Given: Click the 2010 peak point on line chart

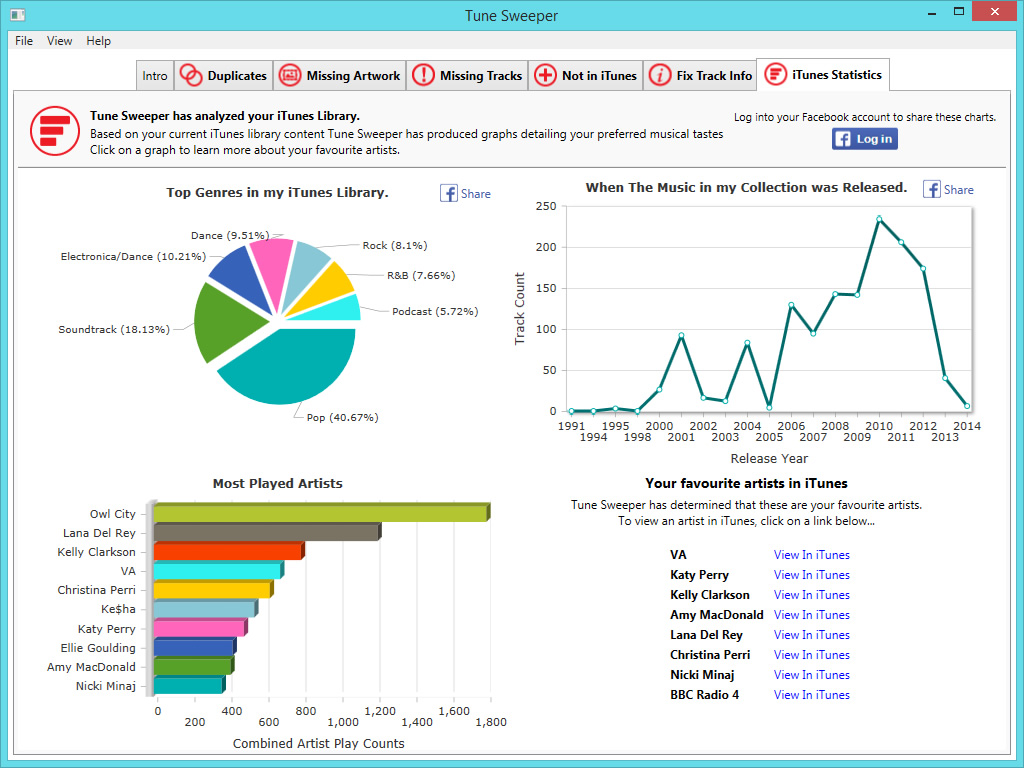Looking at the screenshot, I should point(879,218).
